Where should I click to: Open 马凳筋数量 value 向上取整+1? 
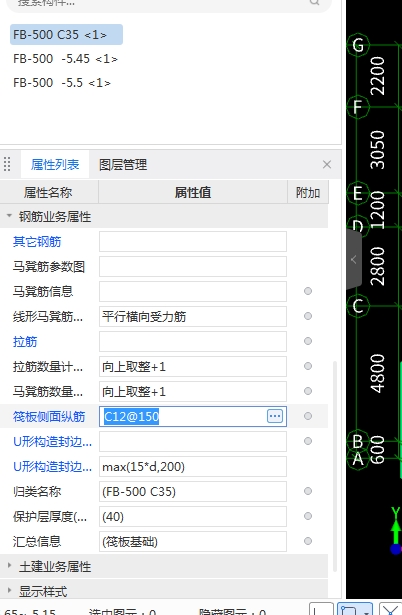point(193,391)
